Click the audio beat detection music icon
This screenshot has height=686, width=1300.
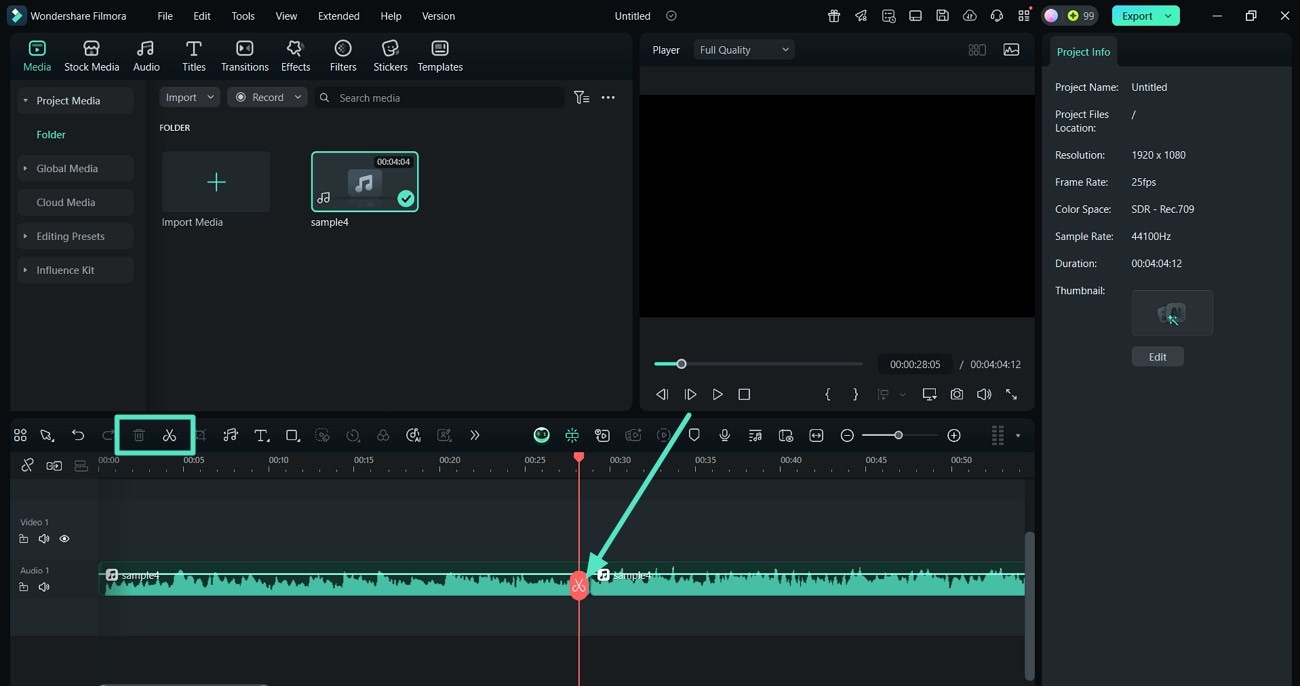[230, 435]
